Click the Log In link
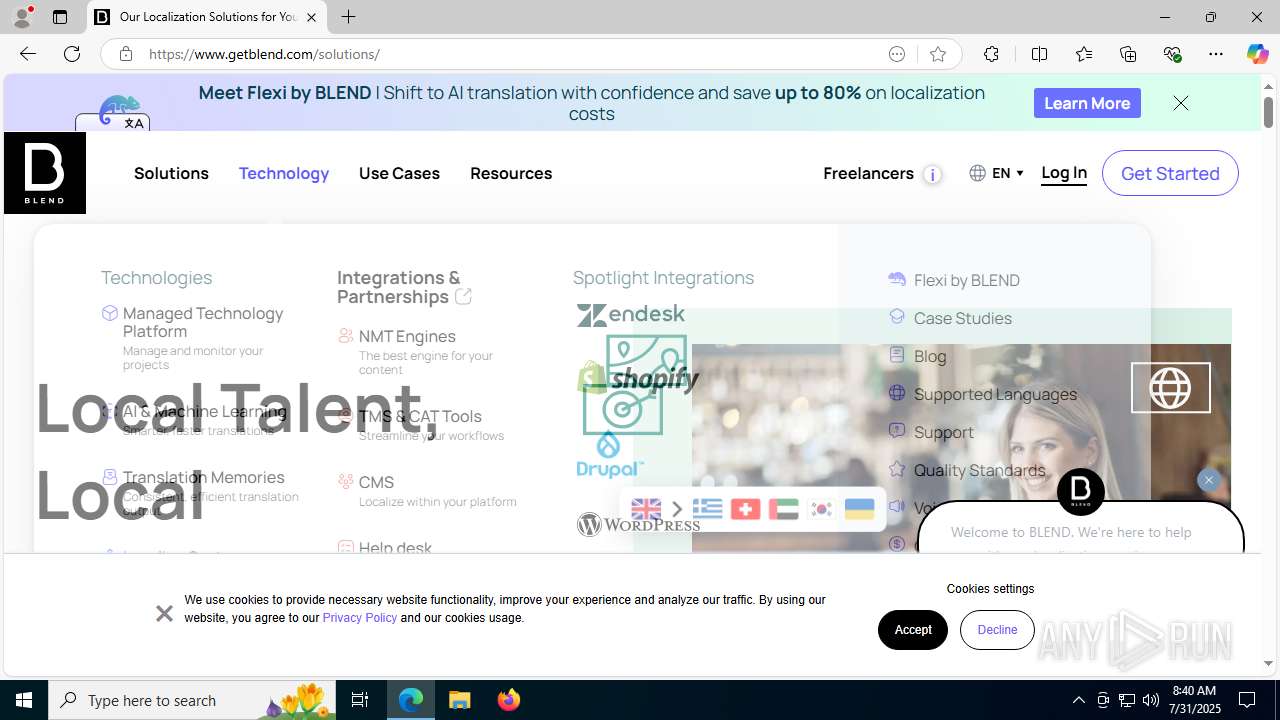Viewport: 1280px width, 720px height. (x=1064, y=173)
